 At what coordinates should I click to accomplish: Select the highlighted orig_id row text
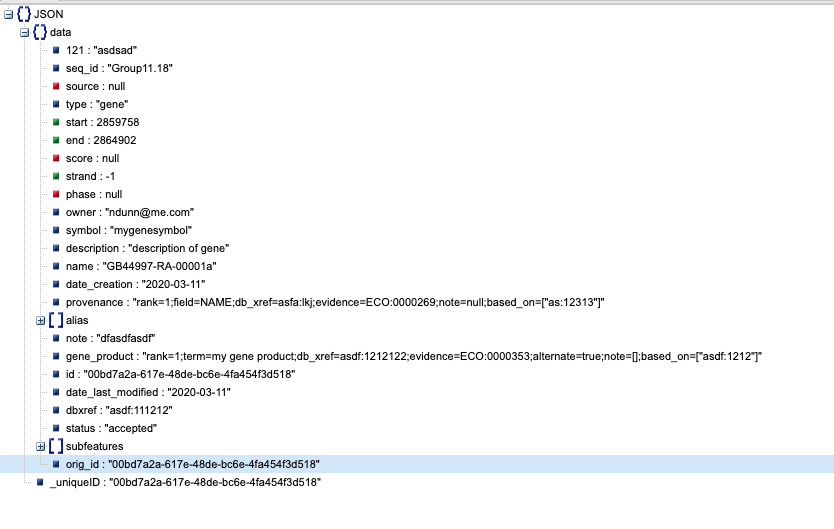coord(193,465)
